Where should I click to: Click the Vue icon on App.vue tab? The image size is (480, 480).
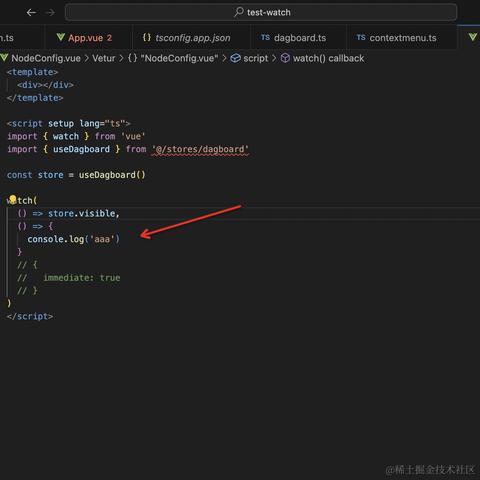click(61, 37)
